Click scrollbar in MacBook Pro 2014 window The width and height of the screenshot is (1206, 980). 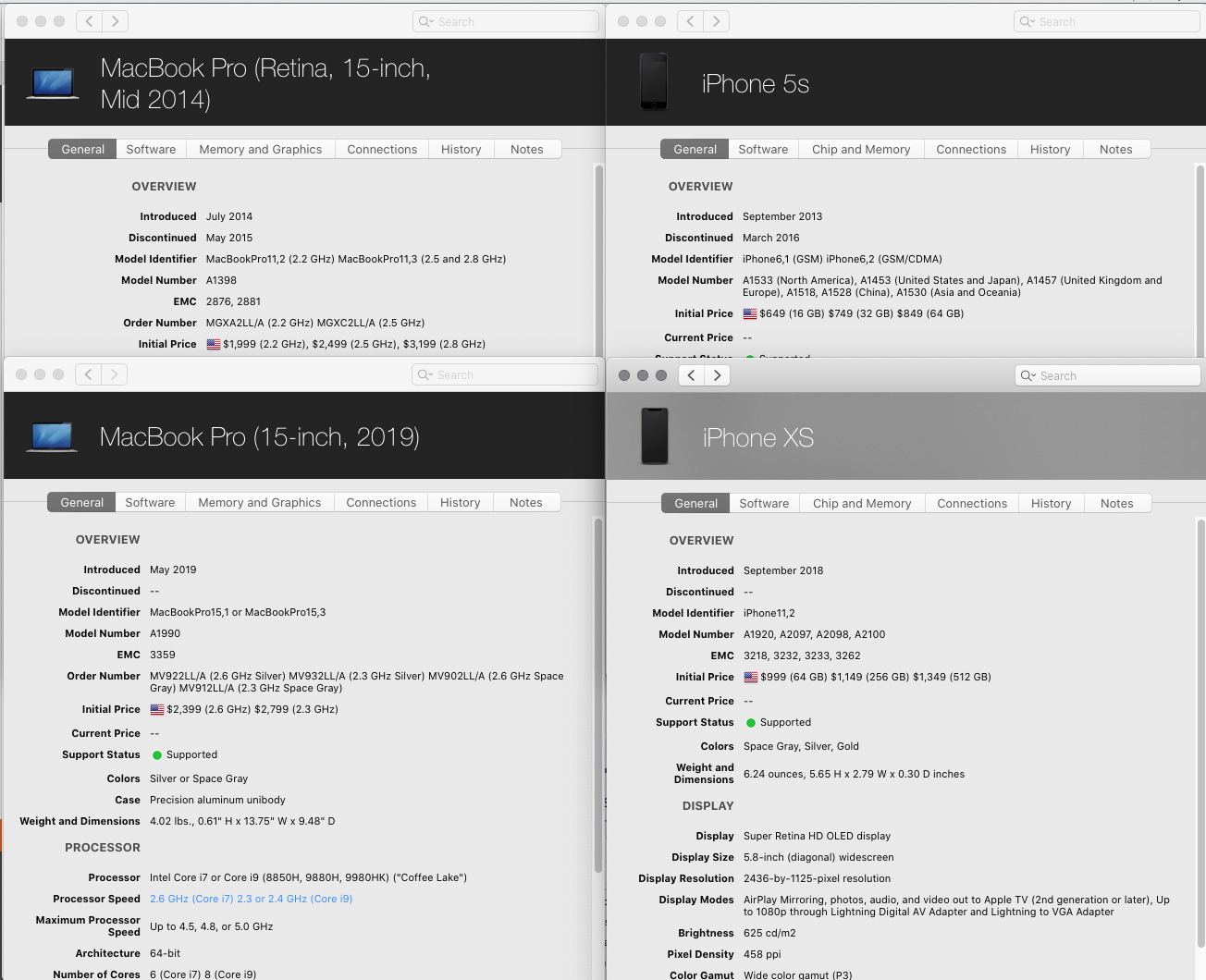[x=598, y=259]
